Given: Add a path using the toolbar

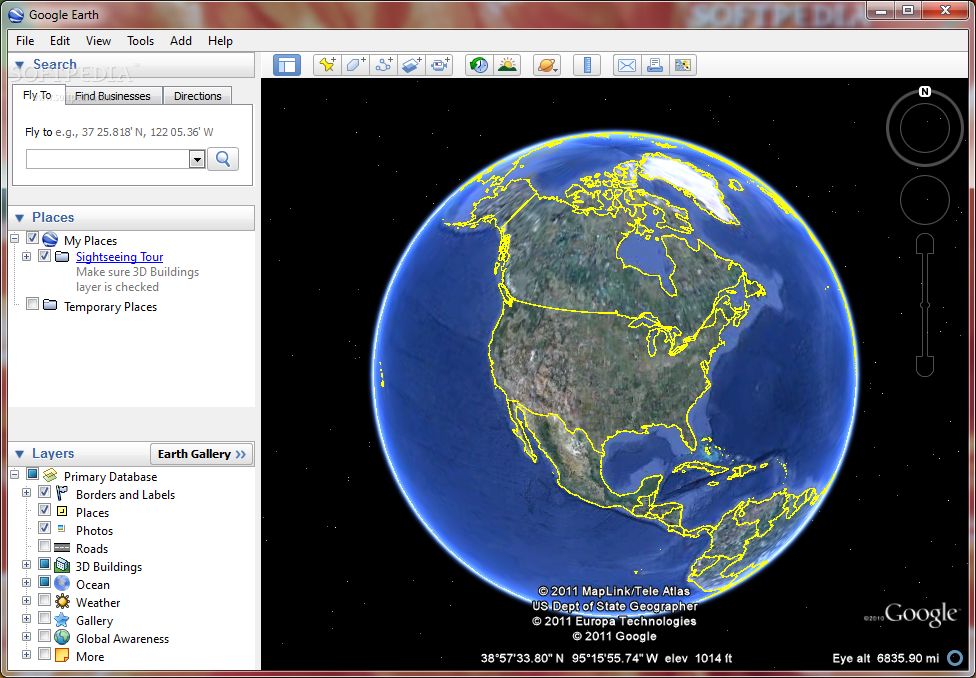Looking at the screenshot, I should point(383,65).
